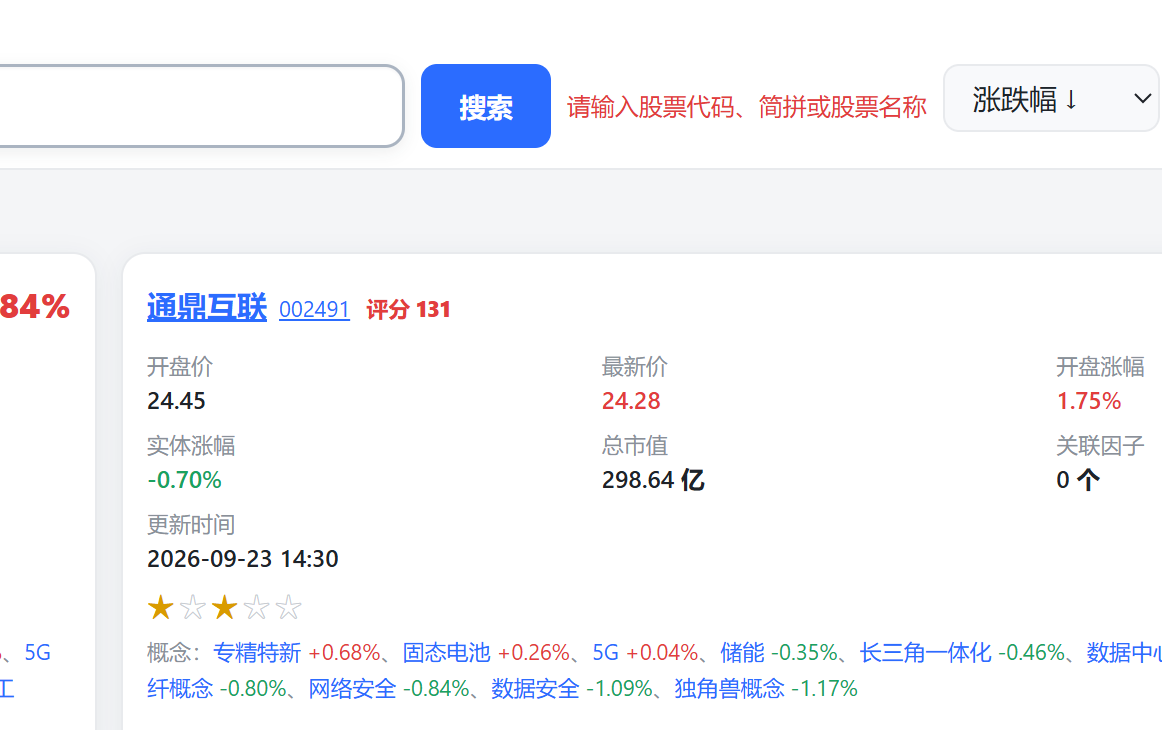Click the 总市值 value 298.64 亿

coord(653,480)
